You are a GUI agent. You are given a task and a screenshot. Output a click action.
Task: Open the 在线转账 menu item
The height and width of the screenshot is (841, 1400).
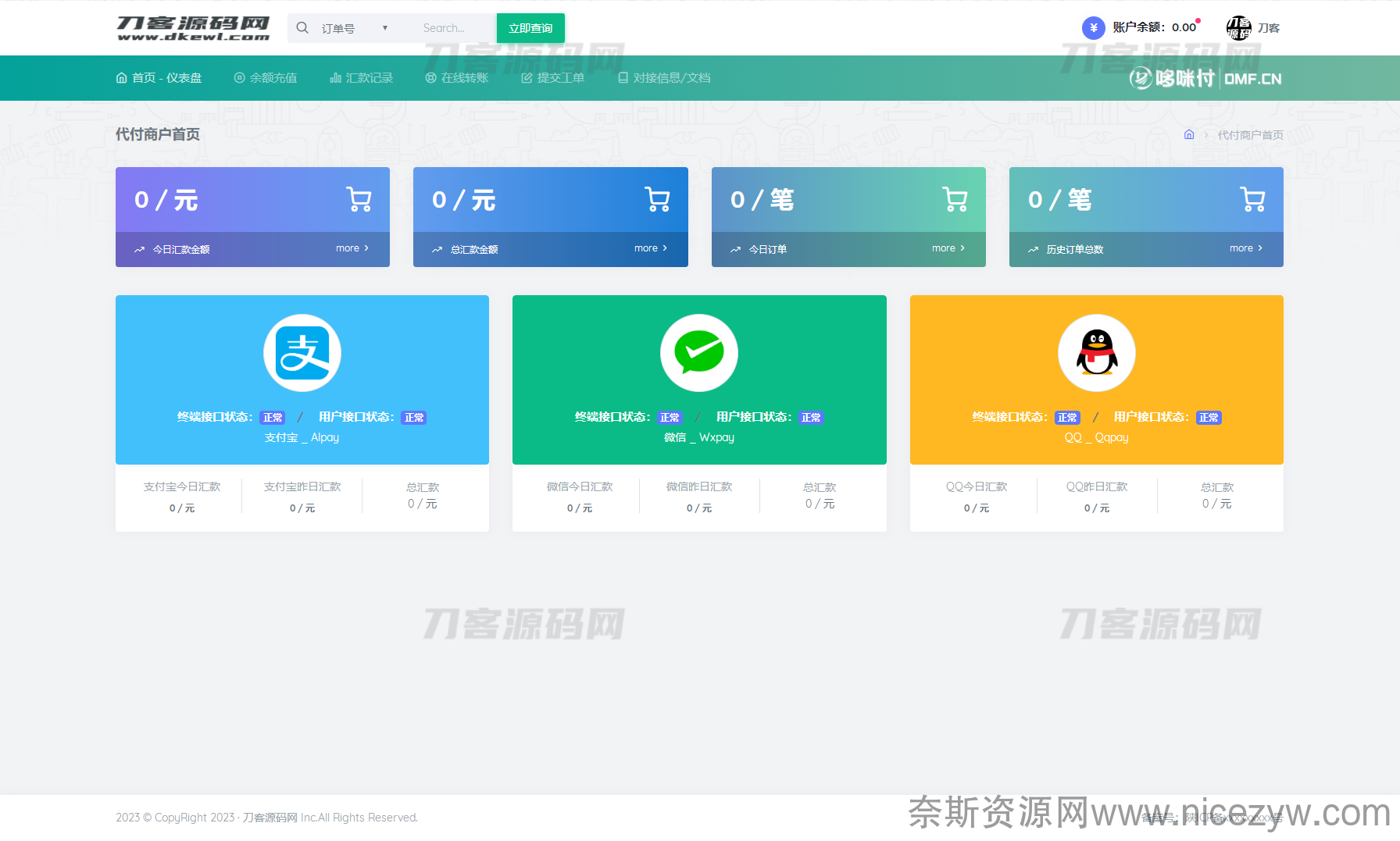tap(457, 78)
